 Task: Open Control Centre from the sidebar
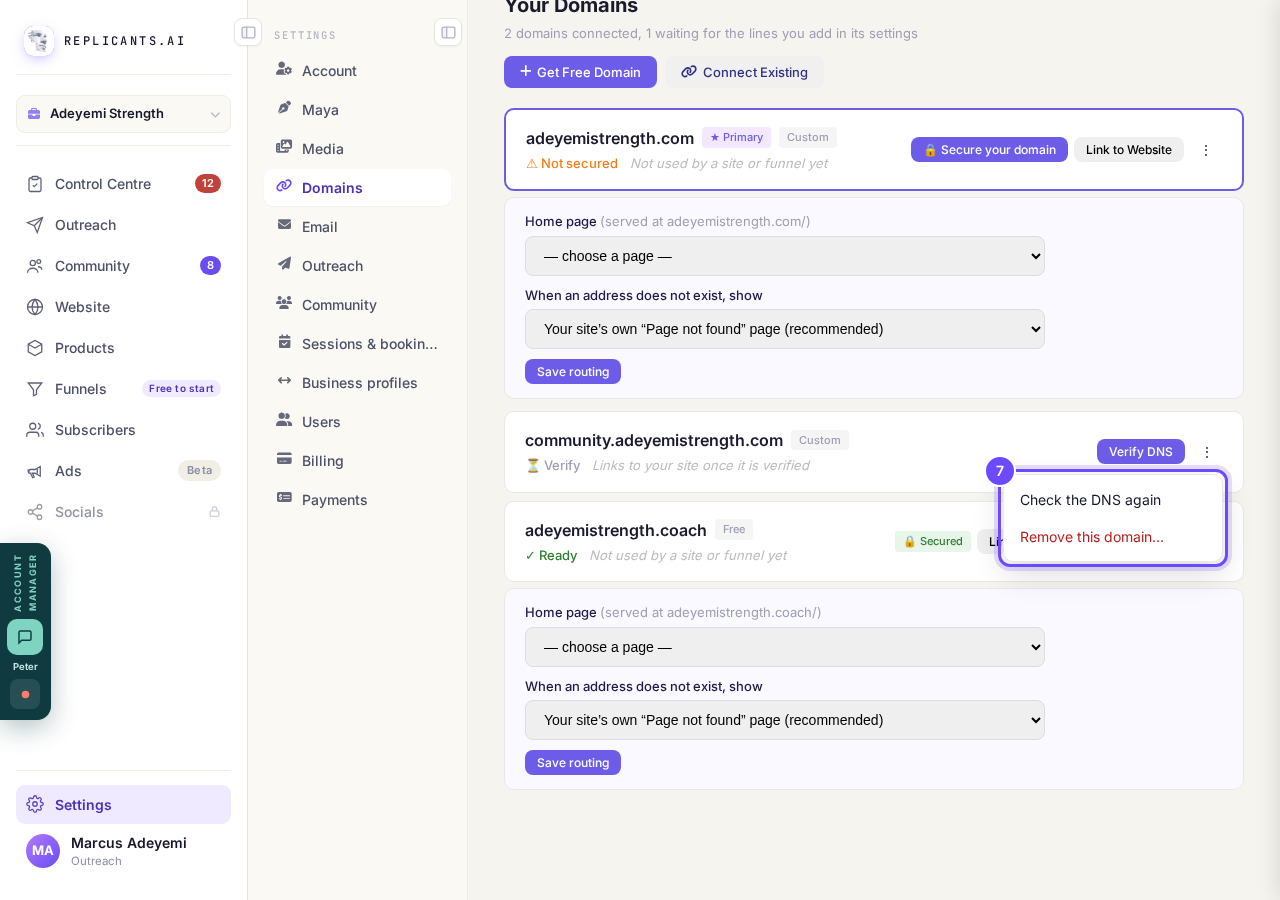tap(123, 183)
